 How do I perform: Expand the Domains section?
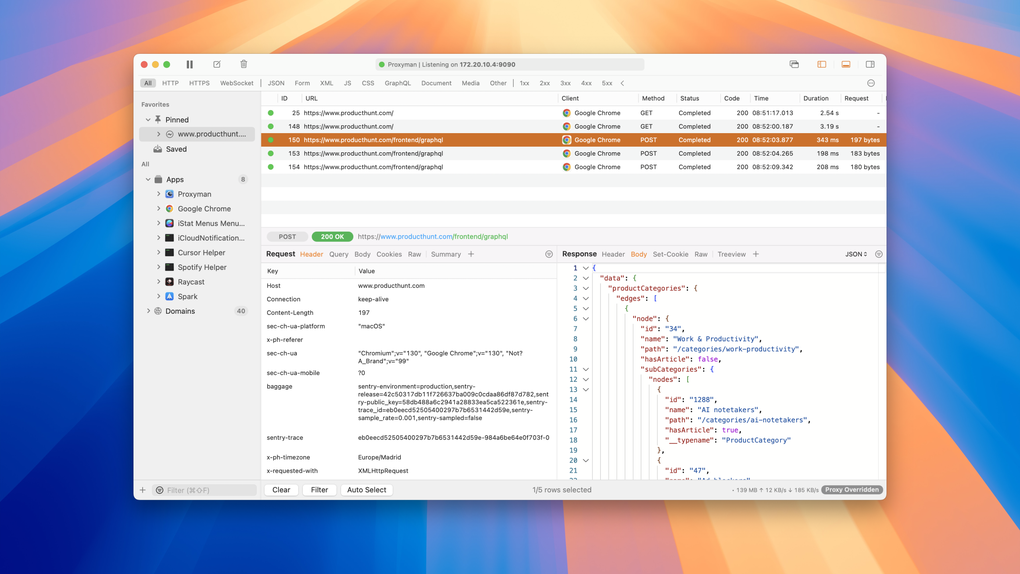(148, 311)
